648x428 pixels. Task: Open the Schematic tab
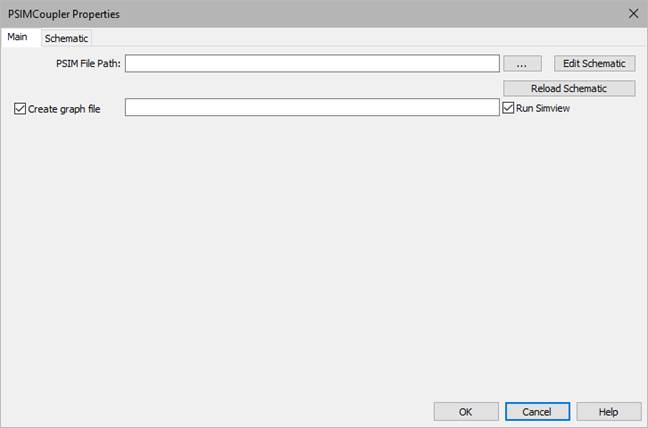[66, 38]
